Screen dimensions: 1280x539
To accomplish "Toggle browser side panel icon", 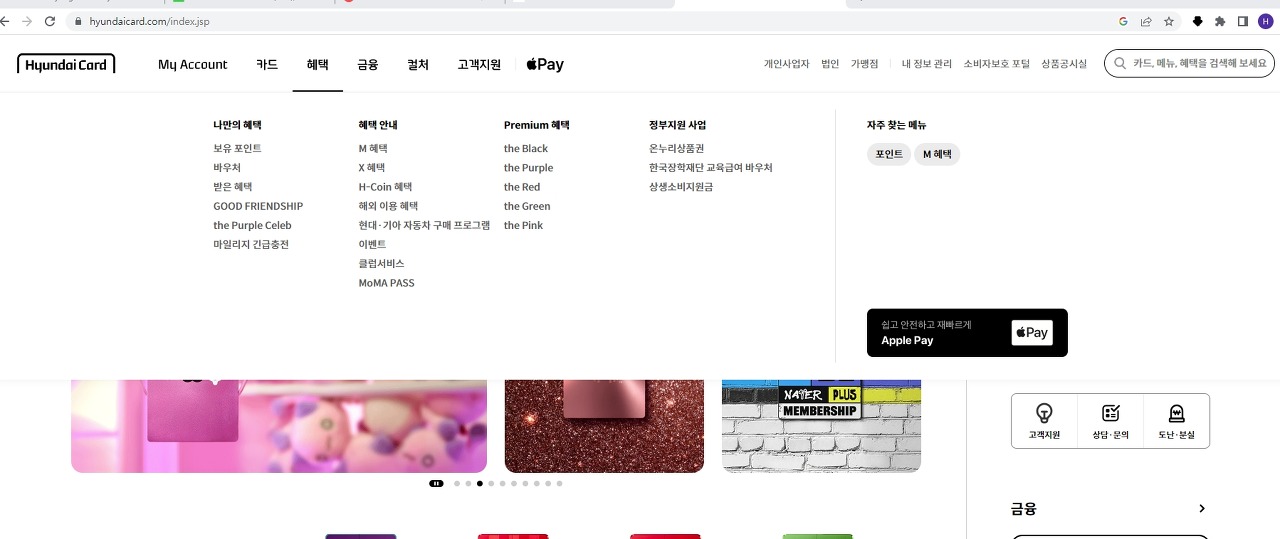I will tap(1243, 21).
